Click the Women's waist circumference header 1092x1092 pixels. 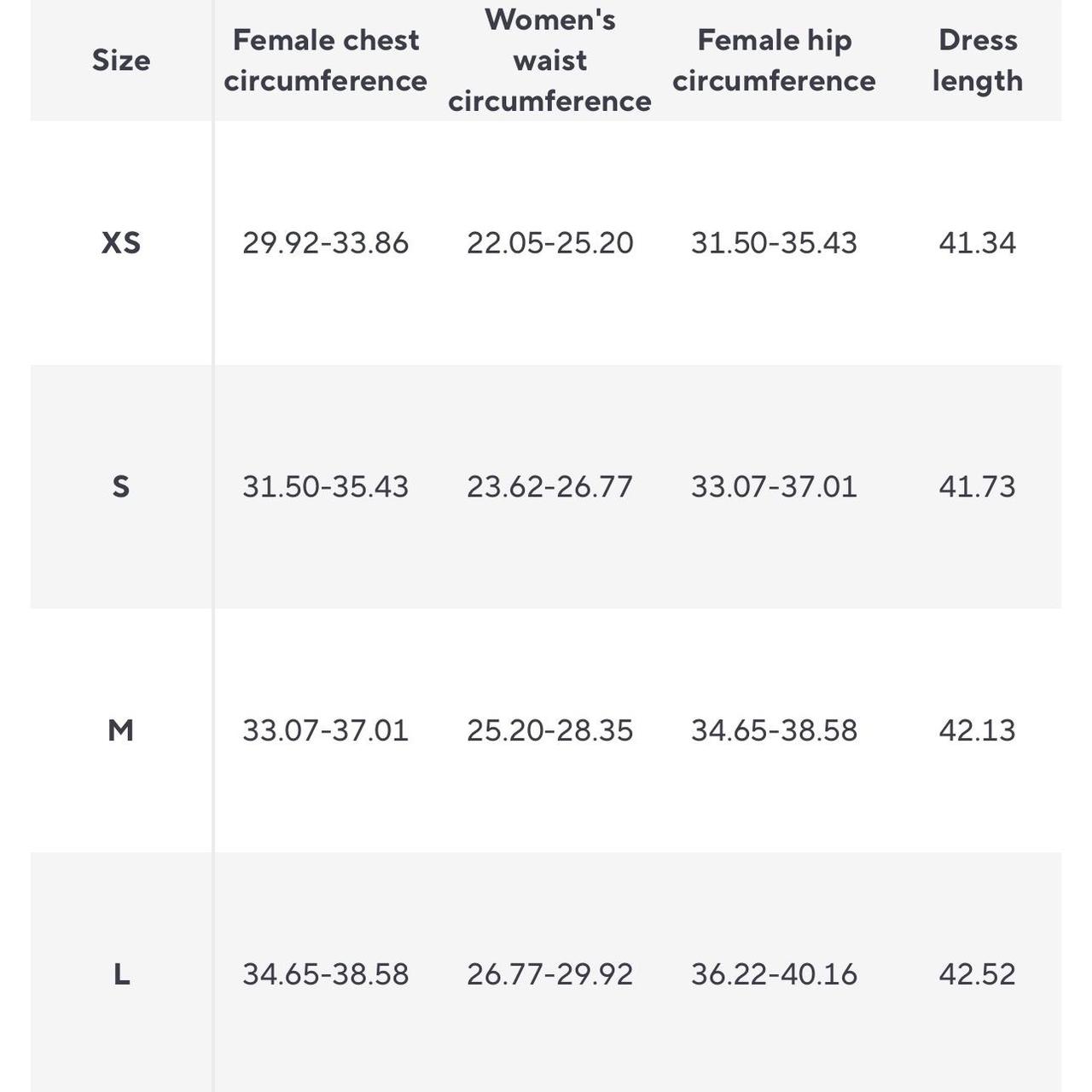point(549,61)
